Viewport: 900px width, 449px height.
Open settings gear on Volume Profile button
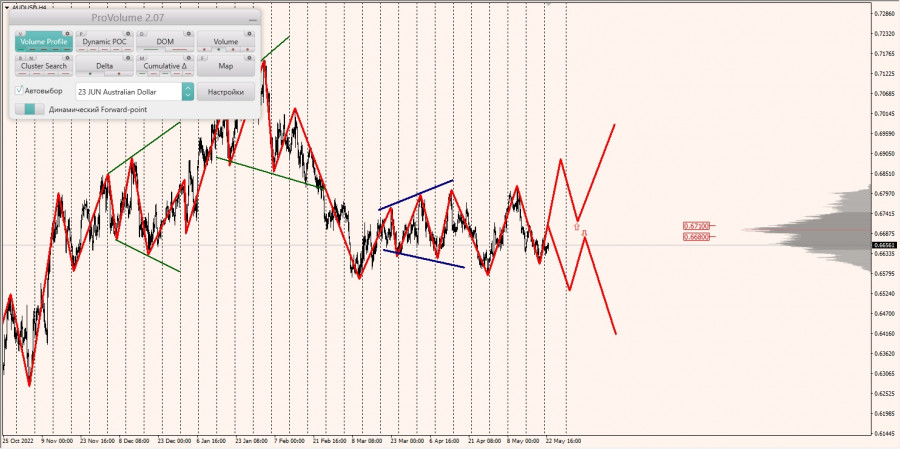(x=68, y=34)
